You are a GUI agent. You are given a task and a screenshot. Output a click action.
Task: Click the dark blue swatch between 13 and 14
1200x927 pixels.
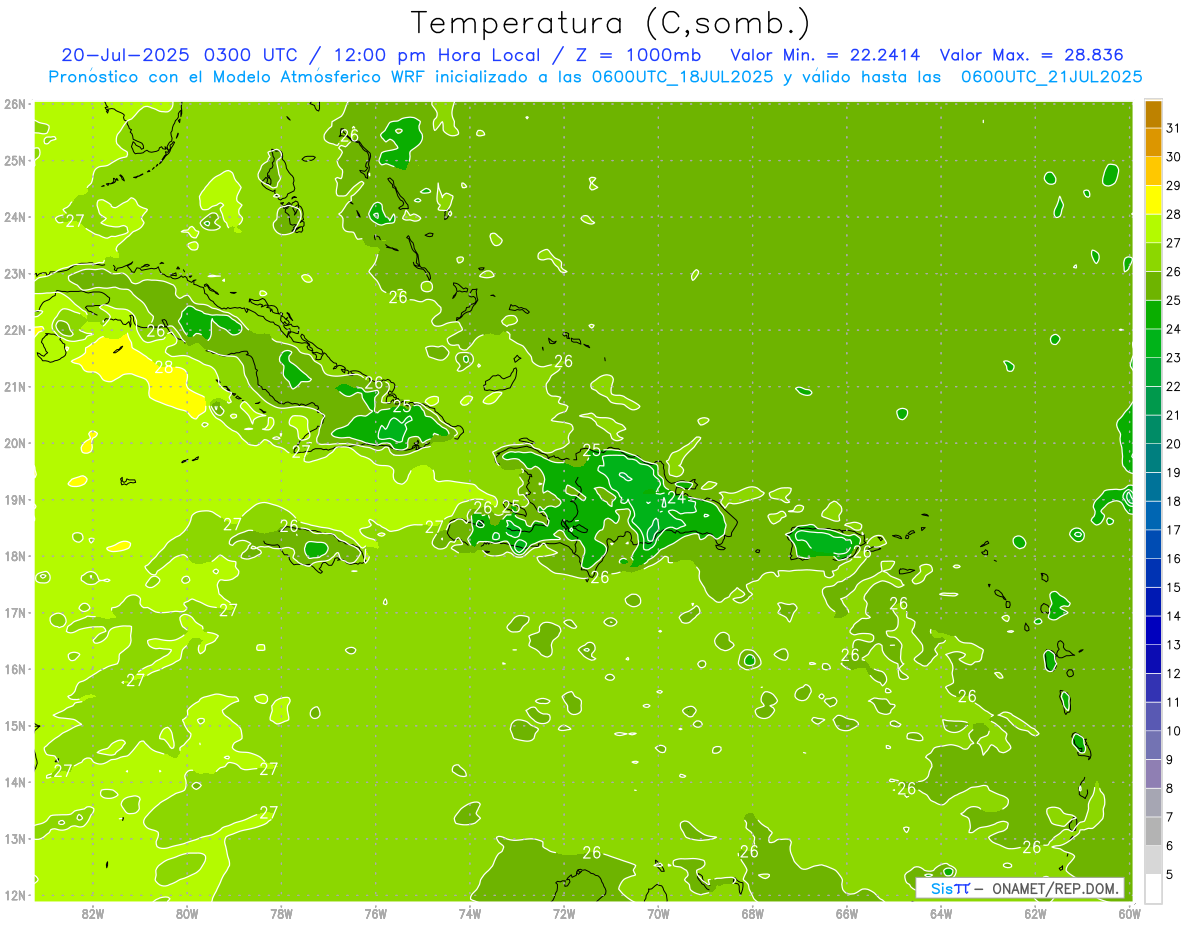click(x=1153, y=630)
